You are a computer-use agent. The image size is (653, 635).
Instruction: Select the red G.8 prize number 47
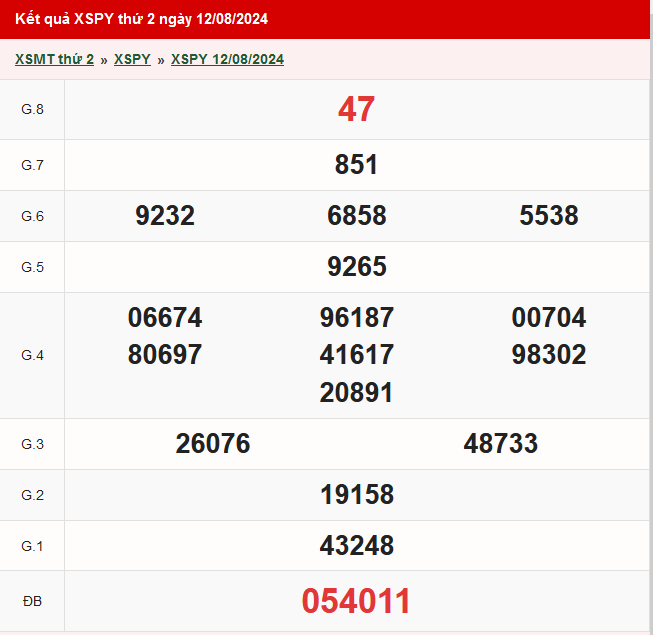pos(356,110)
